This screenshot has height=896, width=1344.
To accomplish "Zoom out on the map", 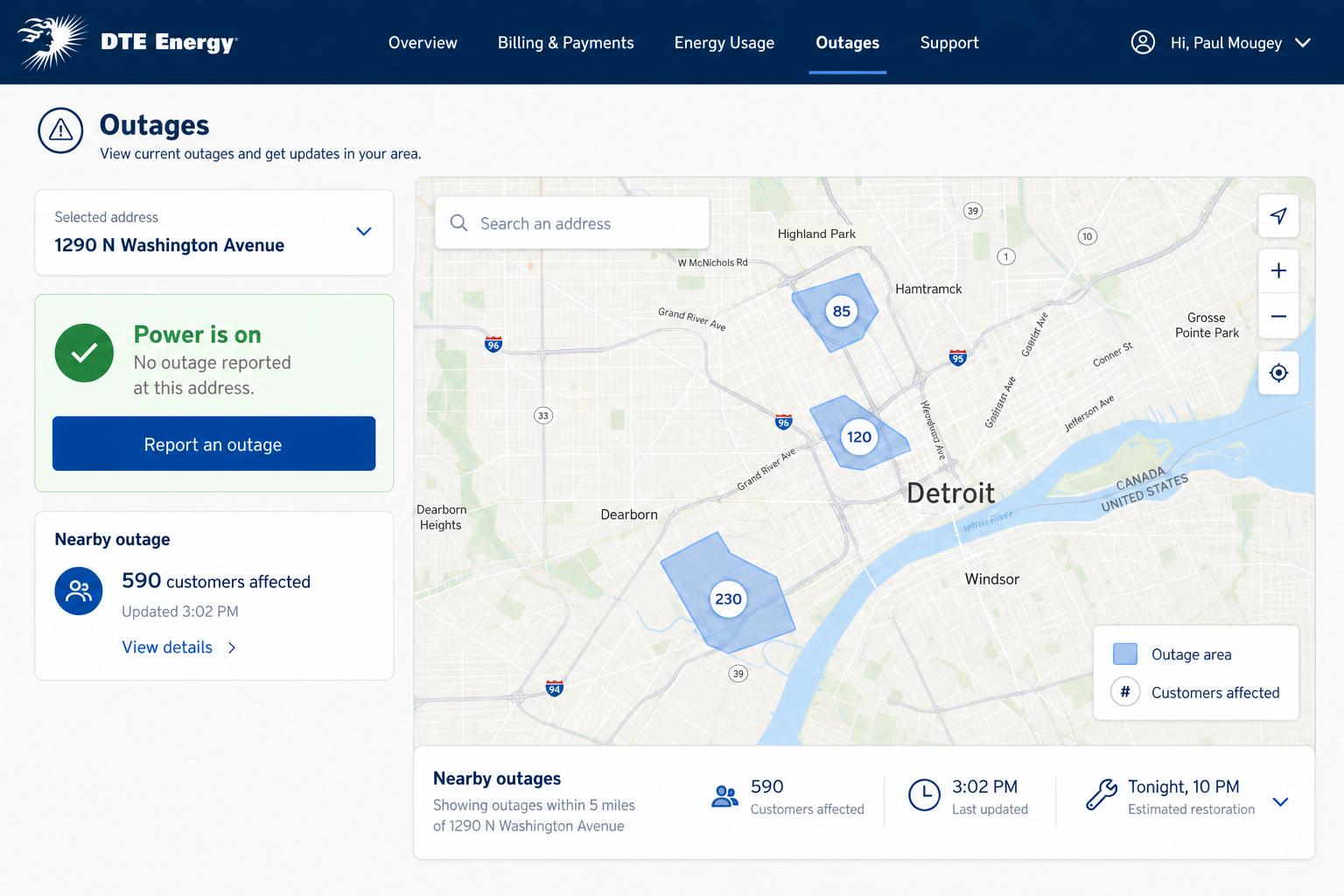I will pos(1278,316).
